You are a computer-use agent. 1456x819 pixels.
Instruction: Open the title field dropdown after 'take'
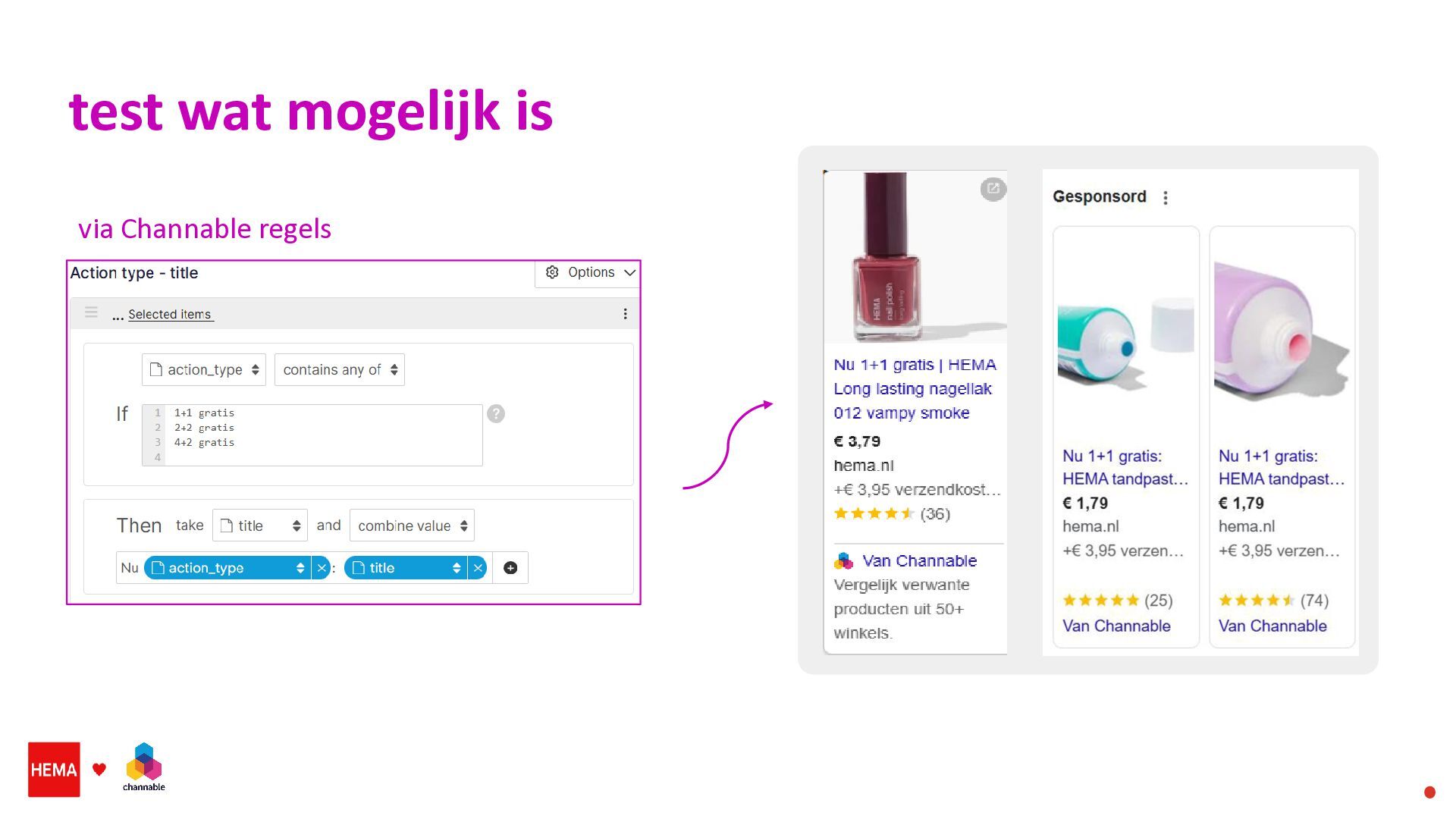click(260, 526)
